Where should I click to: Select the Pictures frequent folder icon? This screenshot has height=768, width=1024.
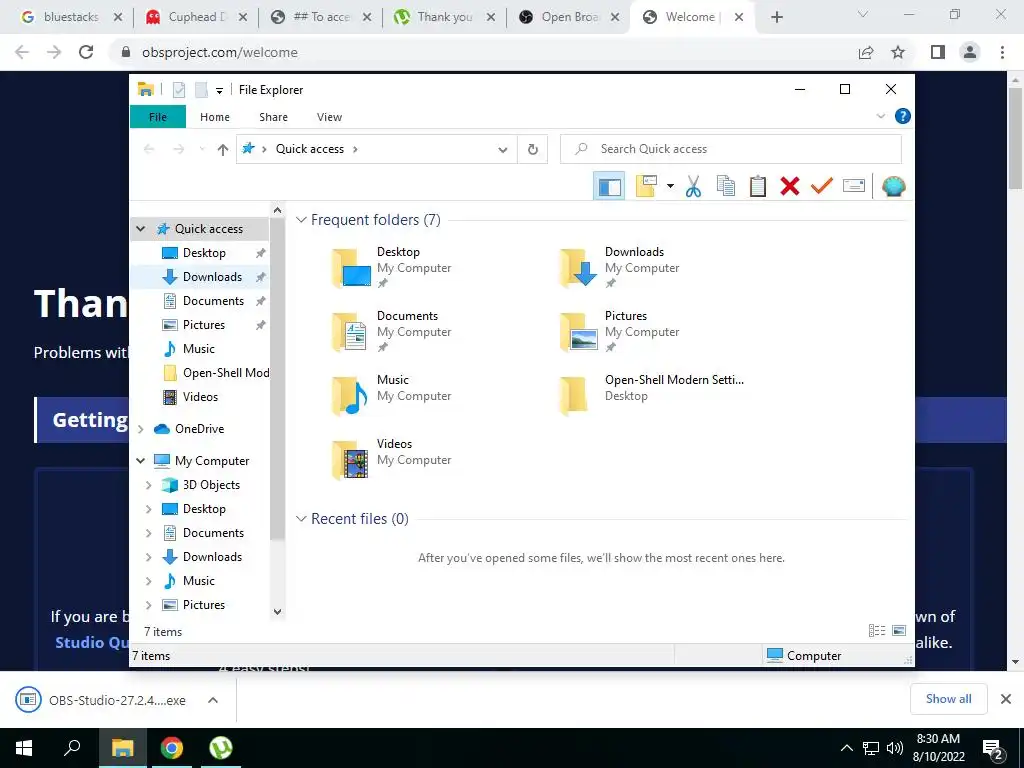pos(577,332)
